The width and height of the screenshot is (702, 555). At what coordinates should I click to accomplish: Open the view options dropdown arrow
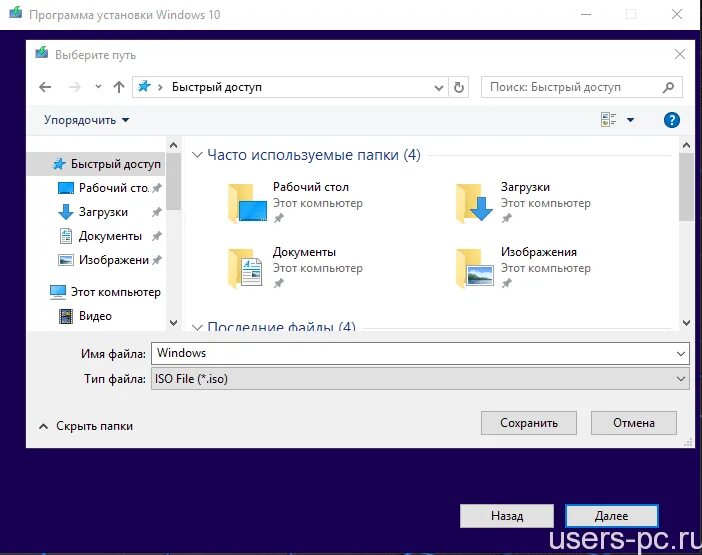pyautogui.click(x=630, y=120)
